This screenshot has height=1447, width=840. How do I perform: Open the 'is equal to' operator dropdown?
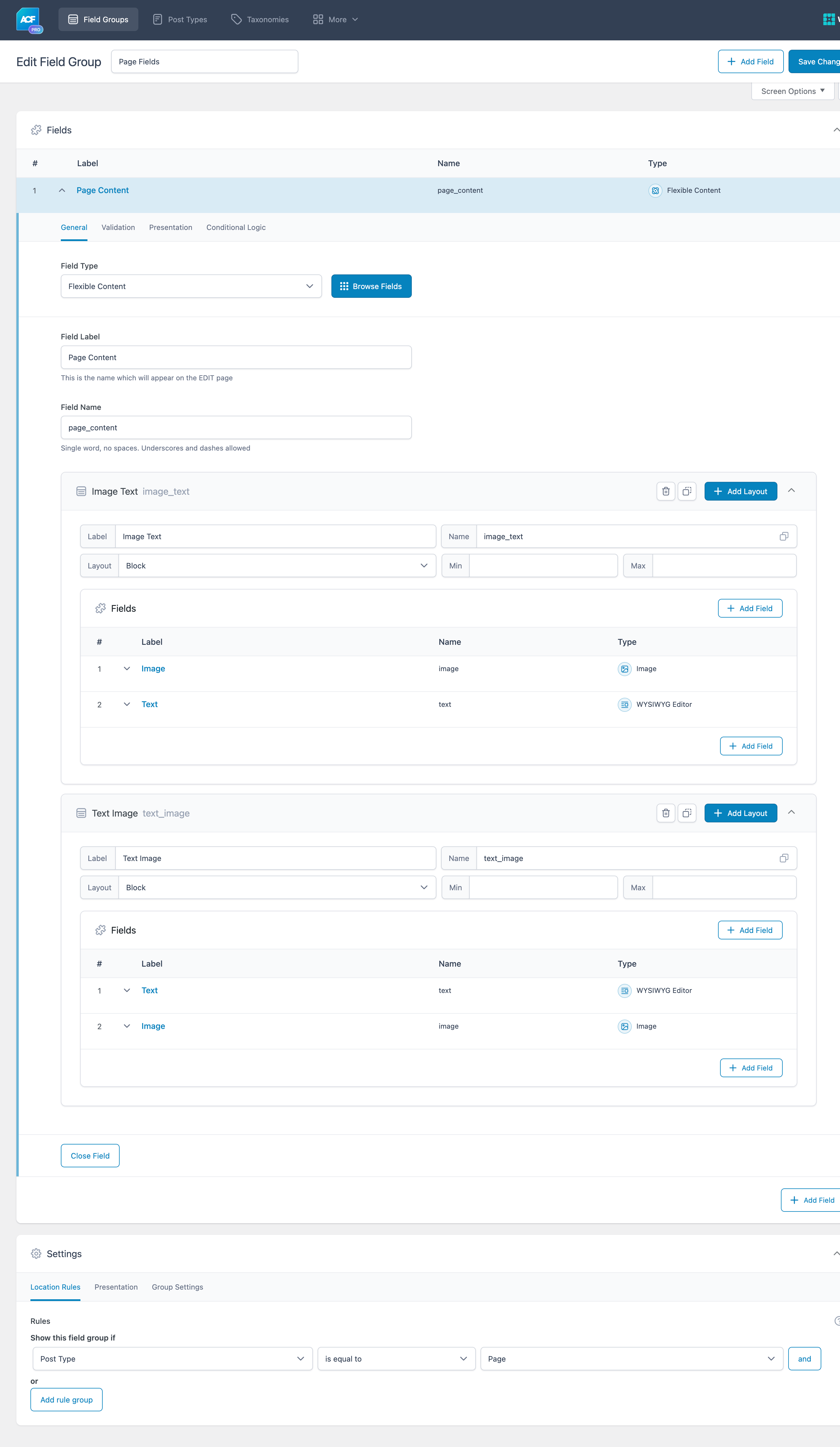coord(396,1359)
